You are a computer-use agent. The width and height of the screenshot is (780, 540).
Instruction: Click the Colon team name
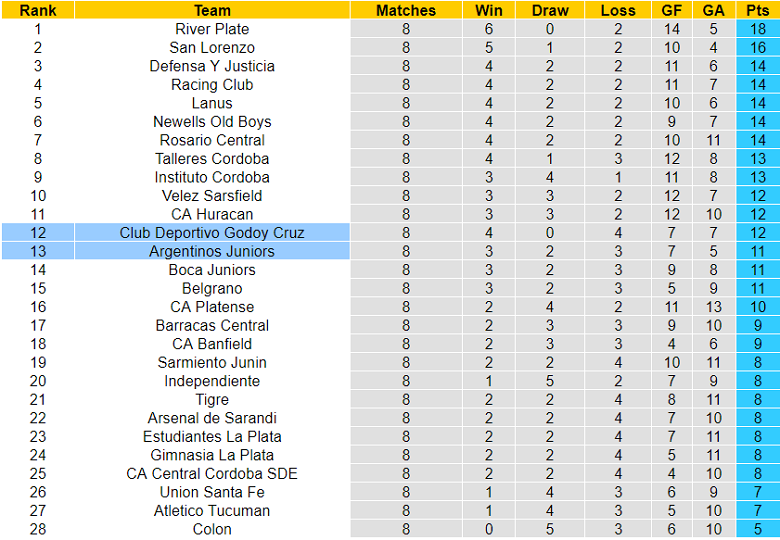coord(212,529)
